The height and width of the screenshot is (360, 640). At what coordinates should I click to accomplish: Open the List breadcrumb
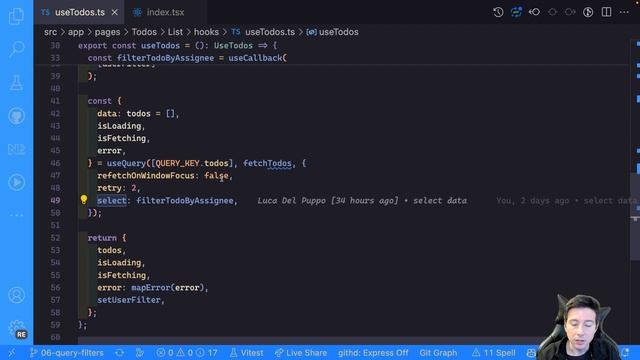pos(176,32)
